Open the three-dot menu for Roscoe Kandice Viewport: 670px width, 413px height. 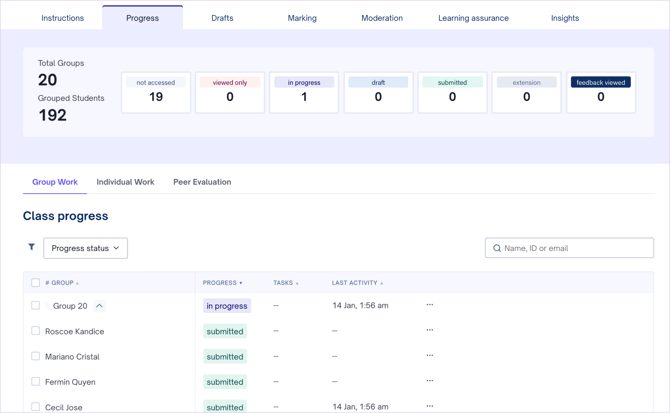tap(430, 330)
